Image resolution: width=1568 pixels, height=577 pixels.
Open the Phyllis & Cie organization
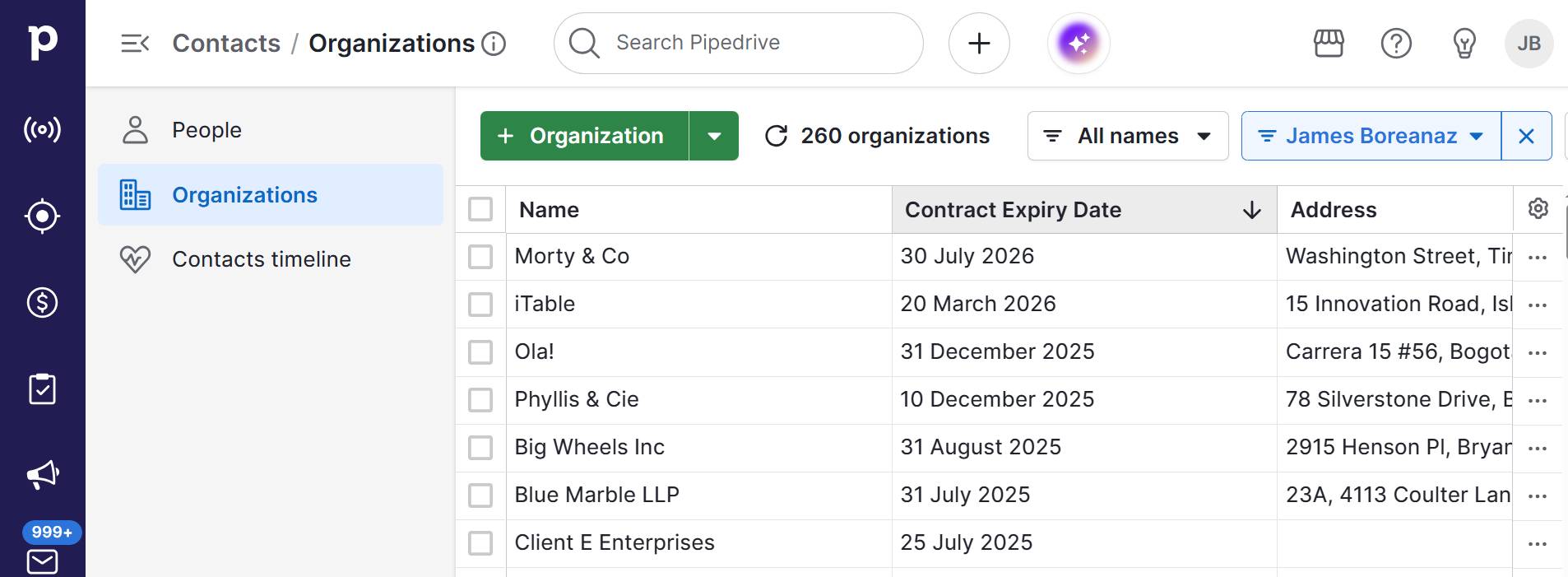tap(576, 399)
